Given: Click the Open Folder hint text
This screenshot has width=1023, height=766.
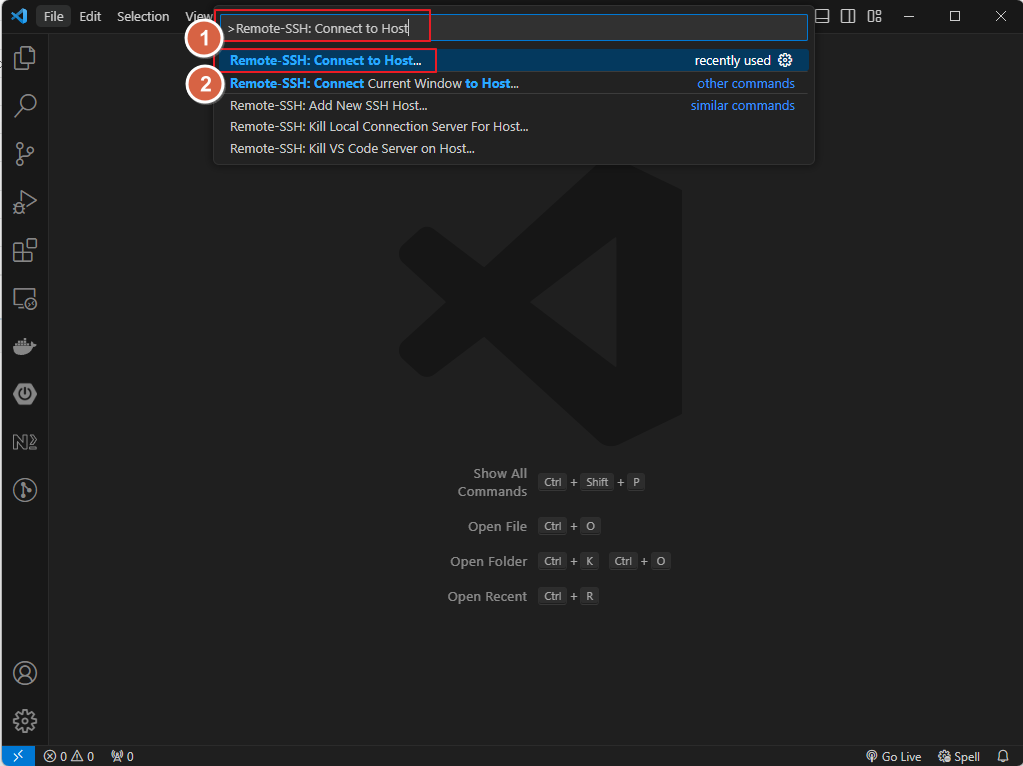Looking at the screenshot, I should (x=488, y=562).
